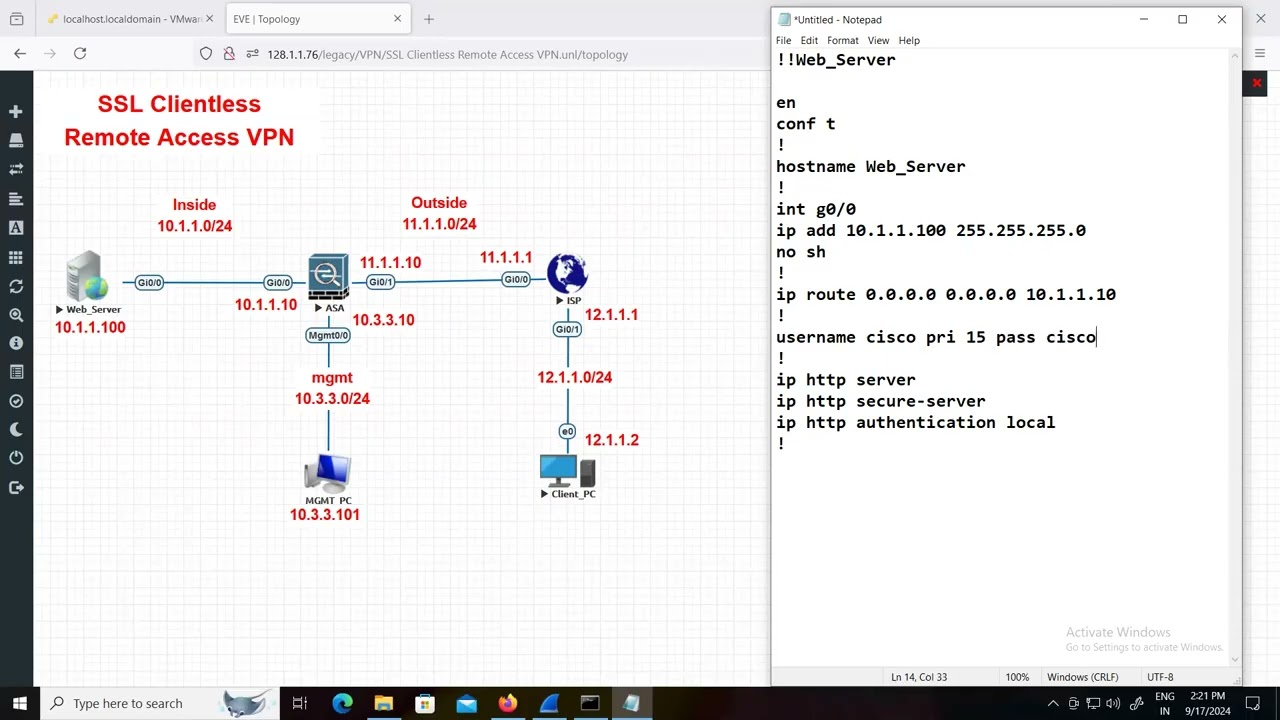Show hidden system tray icons chevron
Image resolution: width=1280 pixels, height=720 pixels.
(x=1053, y=703)
